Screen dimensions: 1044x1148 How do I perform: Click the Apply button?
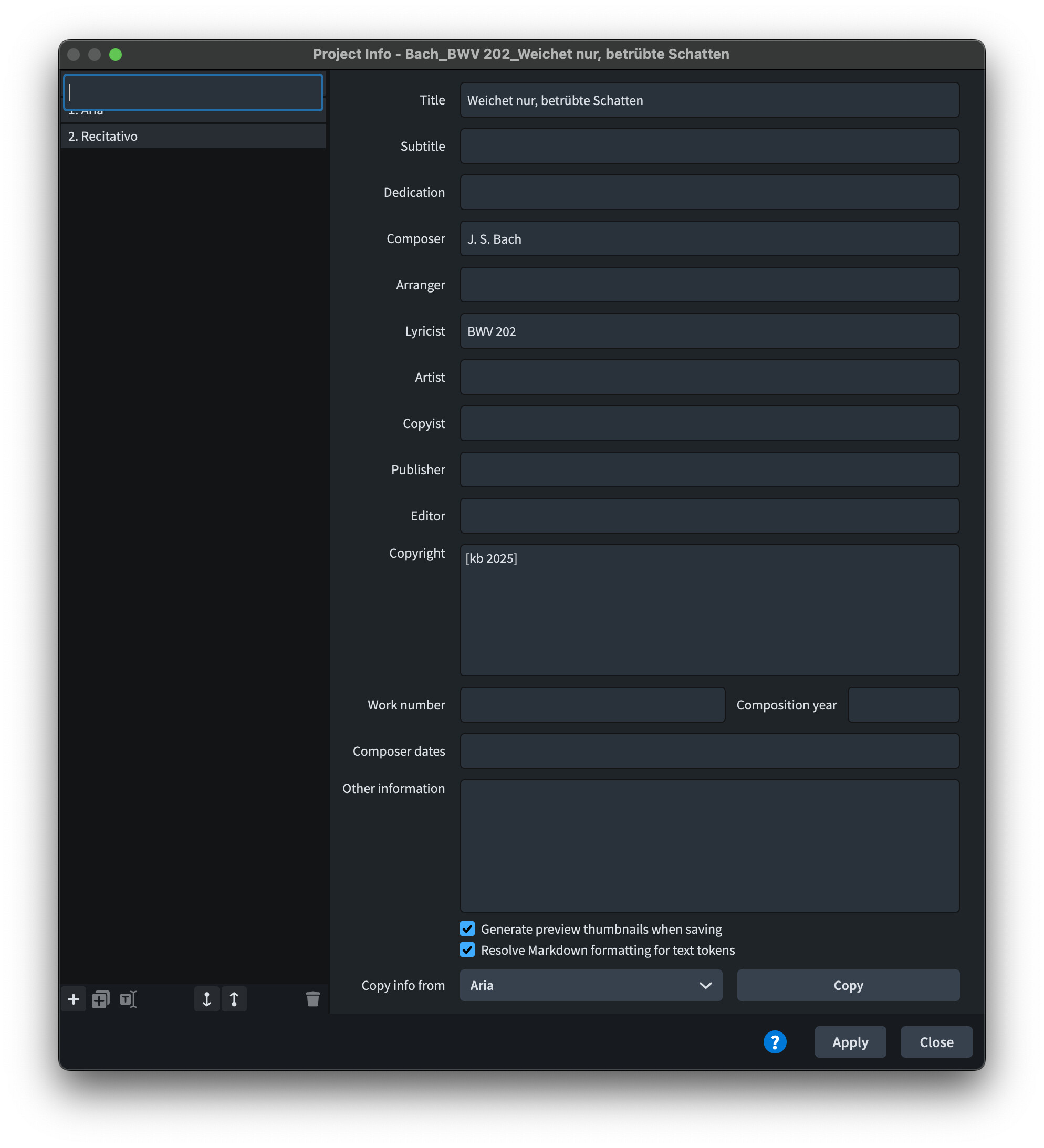850,1042
